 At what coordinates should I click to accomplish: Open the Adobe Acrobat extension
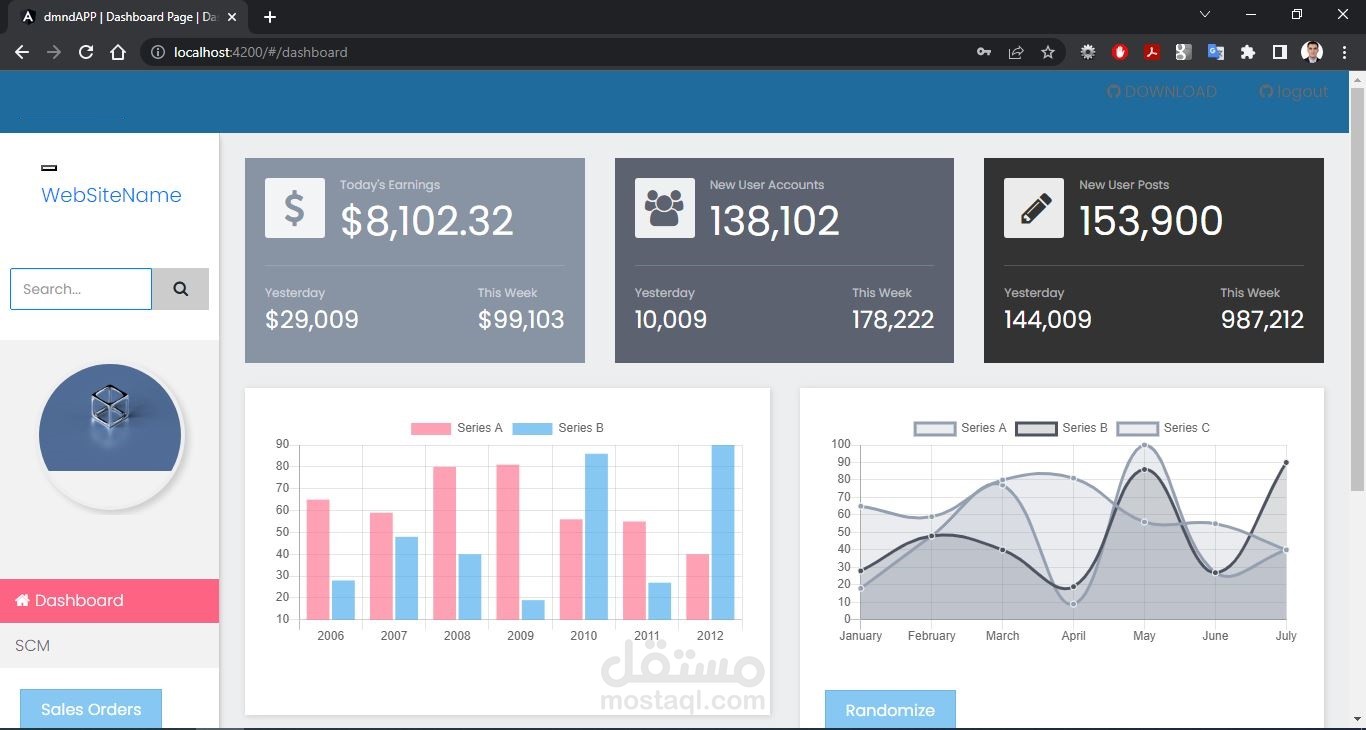click(1152, 52)
